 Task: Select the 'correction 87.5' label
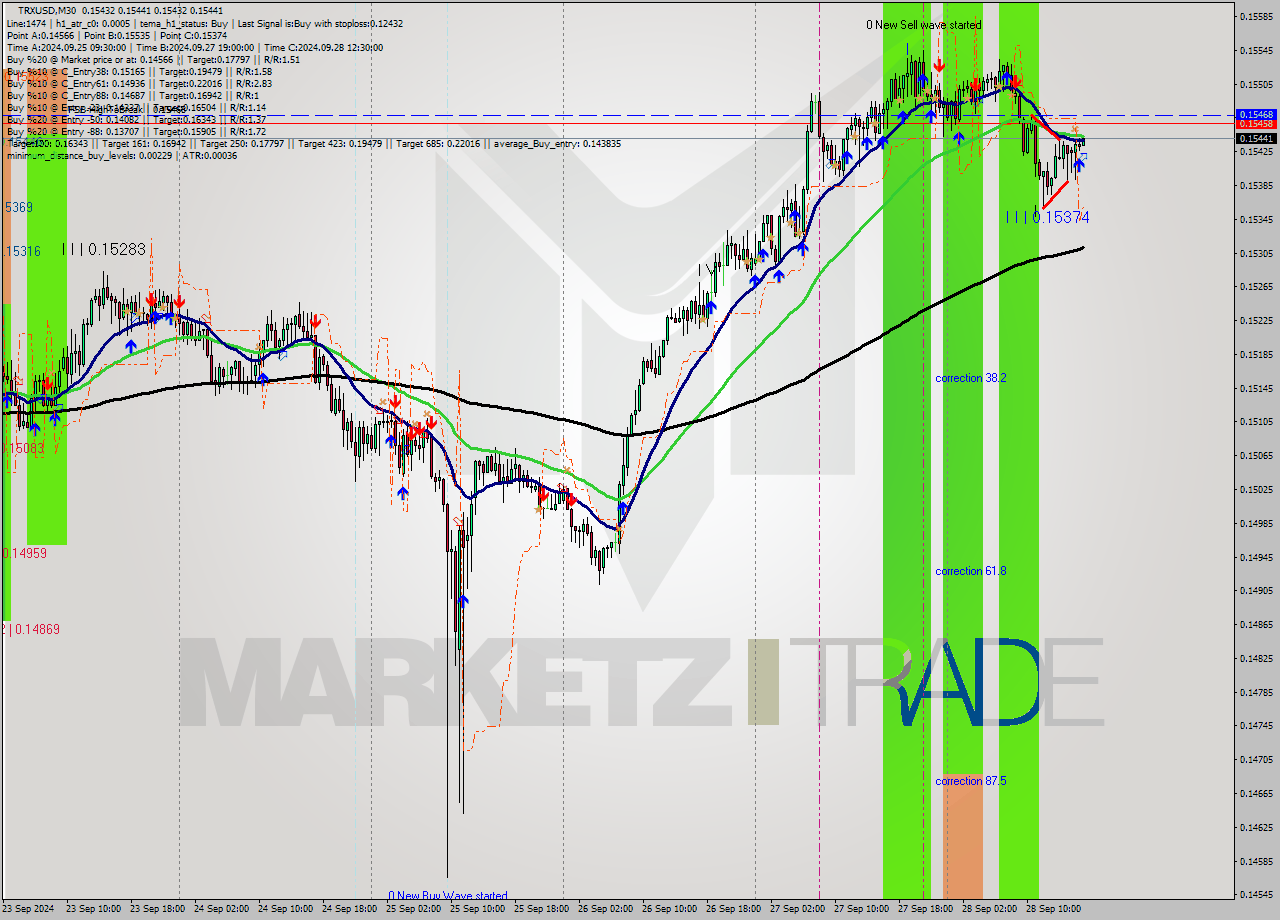coord(970,781)
